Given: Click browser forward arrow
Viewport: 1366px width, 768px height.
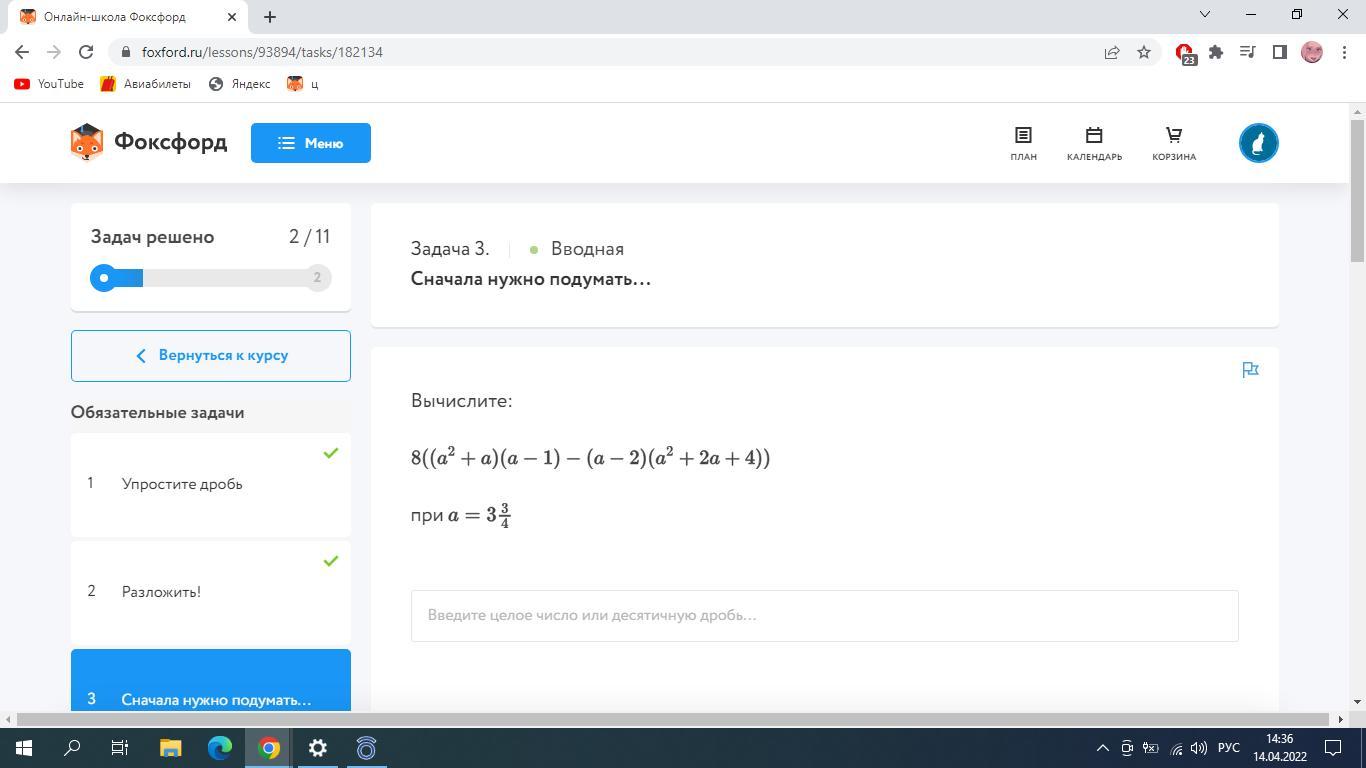Looking at the screenshot, I should (54, 52).
